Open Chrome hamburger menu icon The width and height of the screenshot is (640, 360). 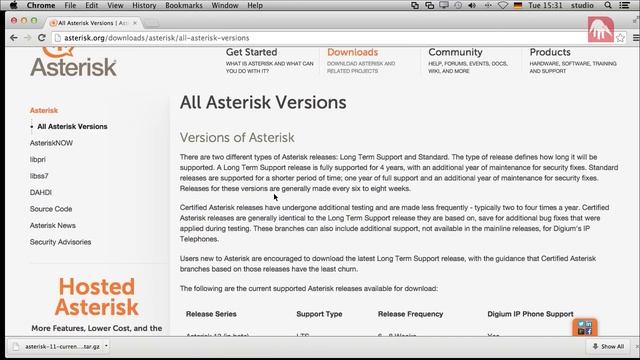pos(636,38)
